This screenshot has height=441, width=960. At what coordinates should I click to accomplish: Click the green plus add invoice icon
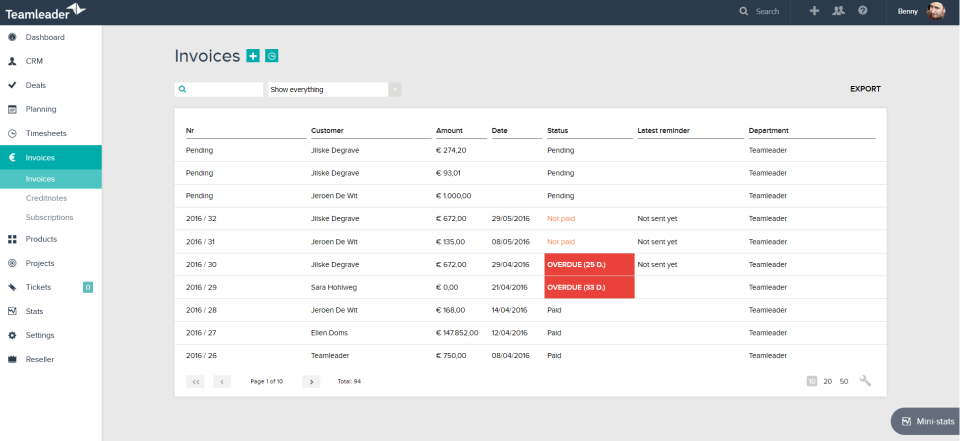point(253,56)
